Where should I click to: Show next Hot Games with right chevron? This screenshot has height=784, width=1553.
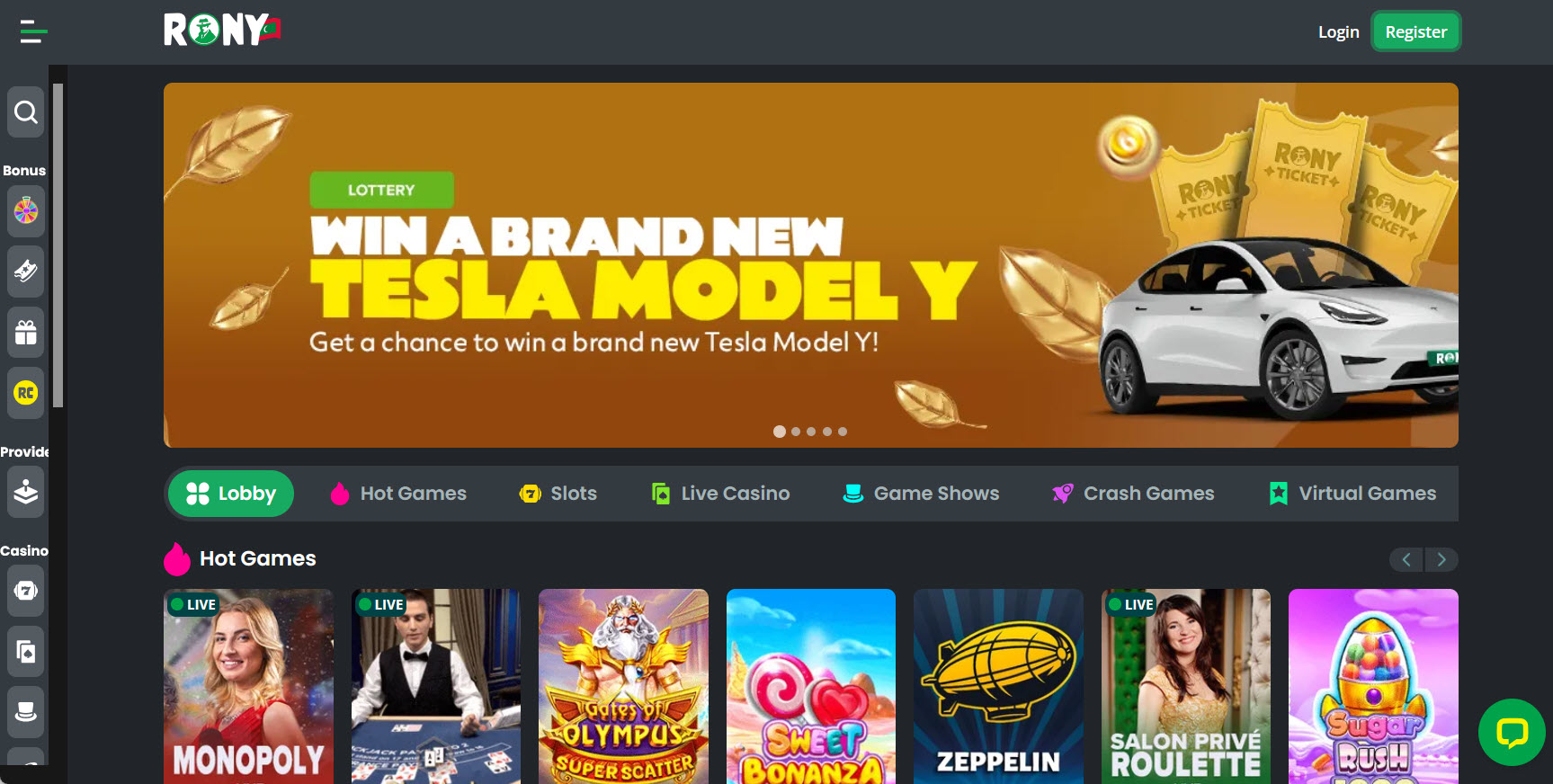(1441, 559)
